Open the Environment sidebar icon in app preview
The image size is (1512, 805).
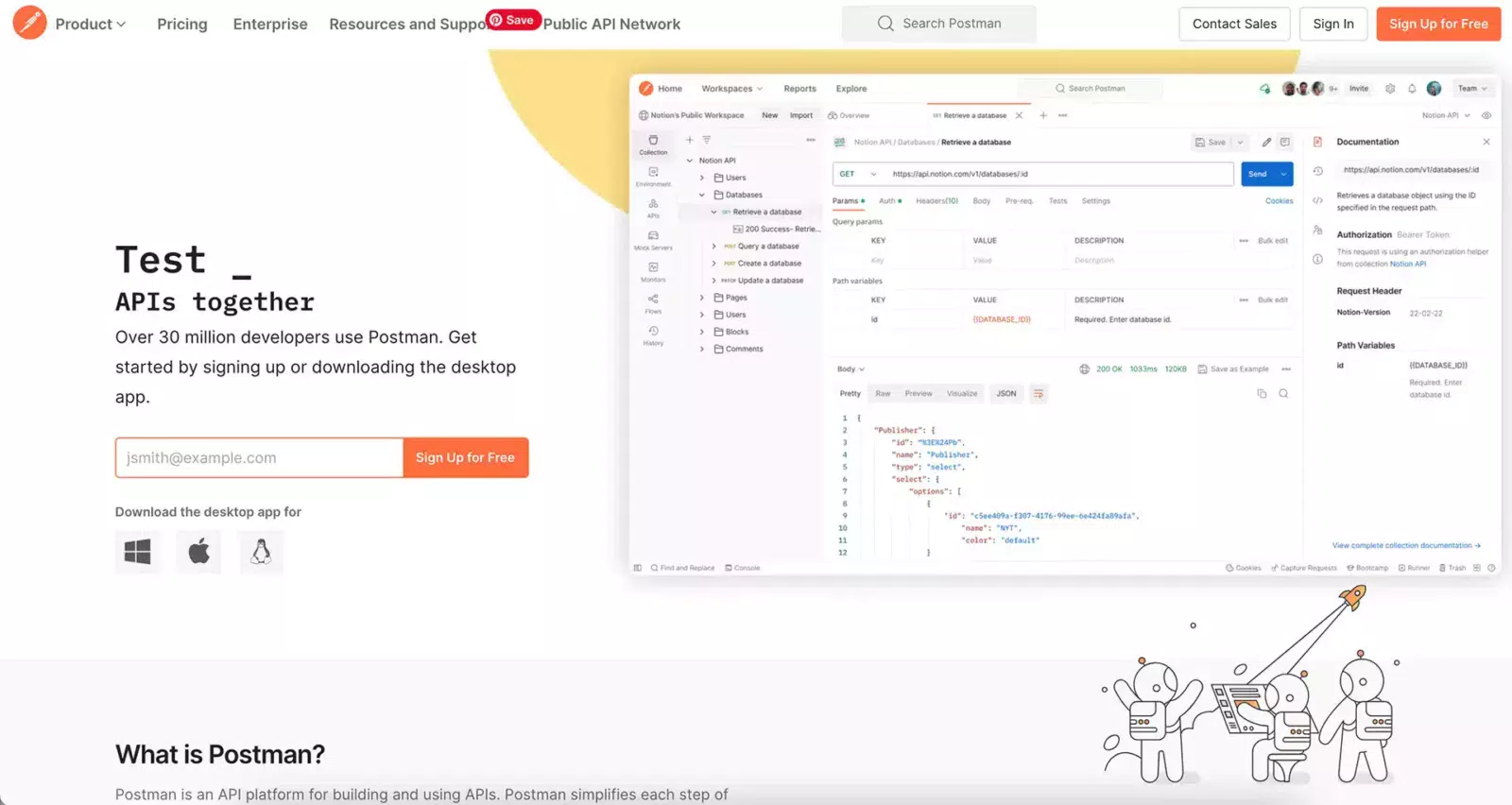653,177
